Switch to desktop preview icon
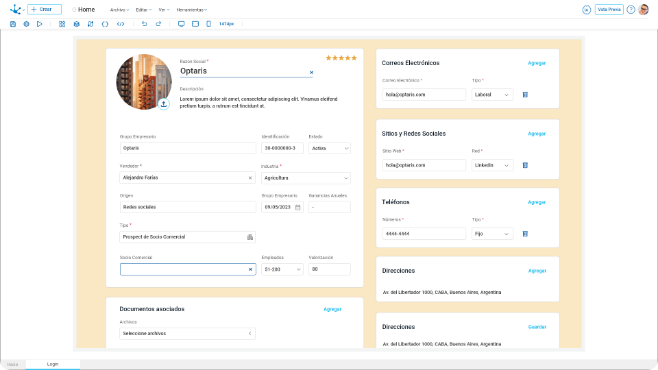This screenshot has width=658, height=370. click(181, 24)
